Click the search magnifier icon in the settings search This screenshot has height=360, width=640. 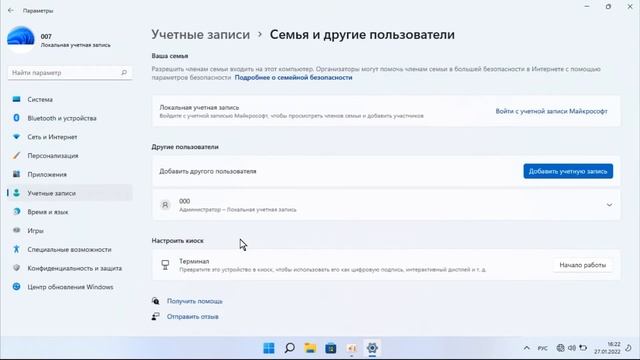tap(124, 73)
